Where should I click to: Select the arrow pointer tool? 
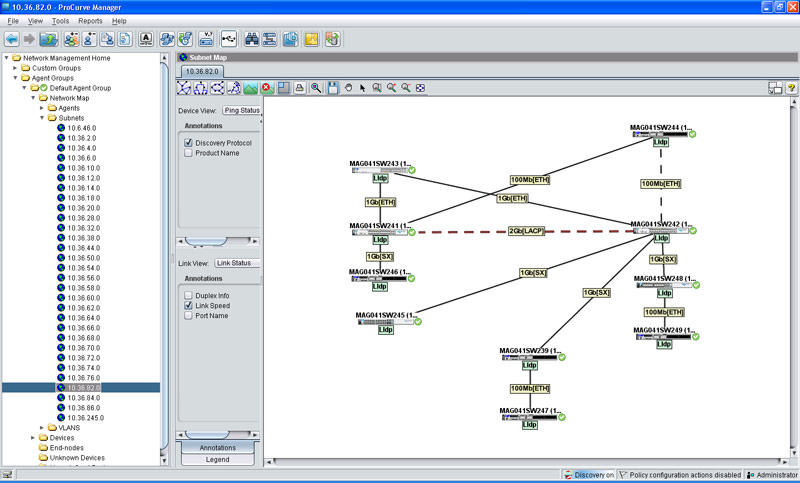[362, 88]
